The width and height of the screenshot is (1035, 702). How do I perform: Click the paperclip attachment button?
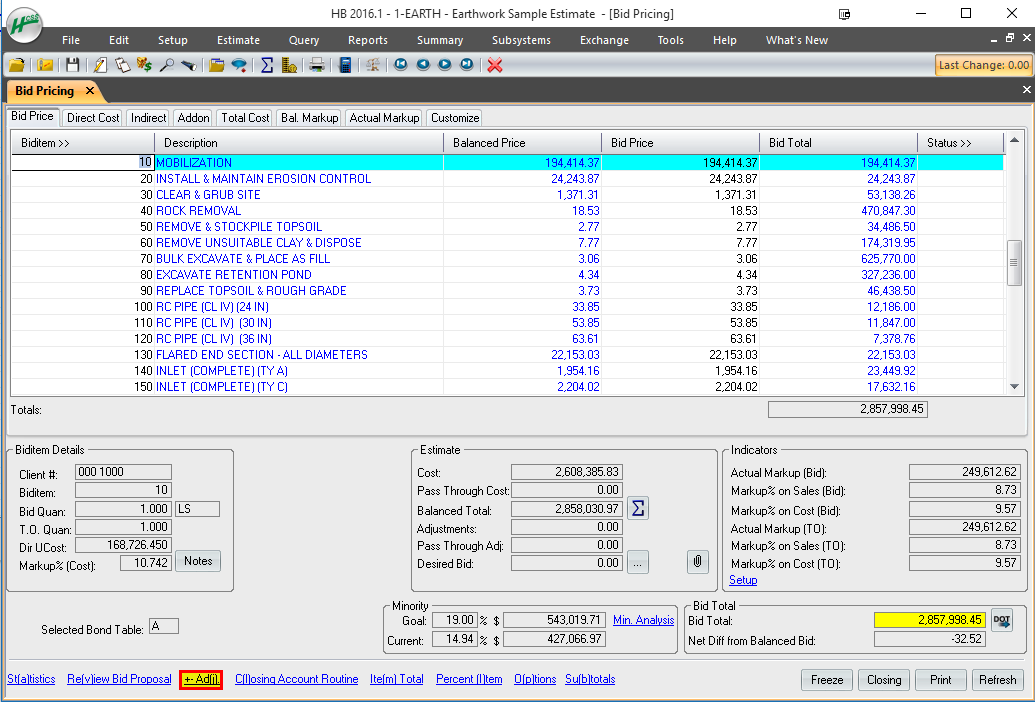pyautogui.click(x=698, y=563)
